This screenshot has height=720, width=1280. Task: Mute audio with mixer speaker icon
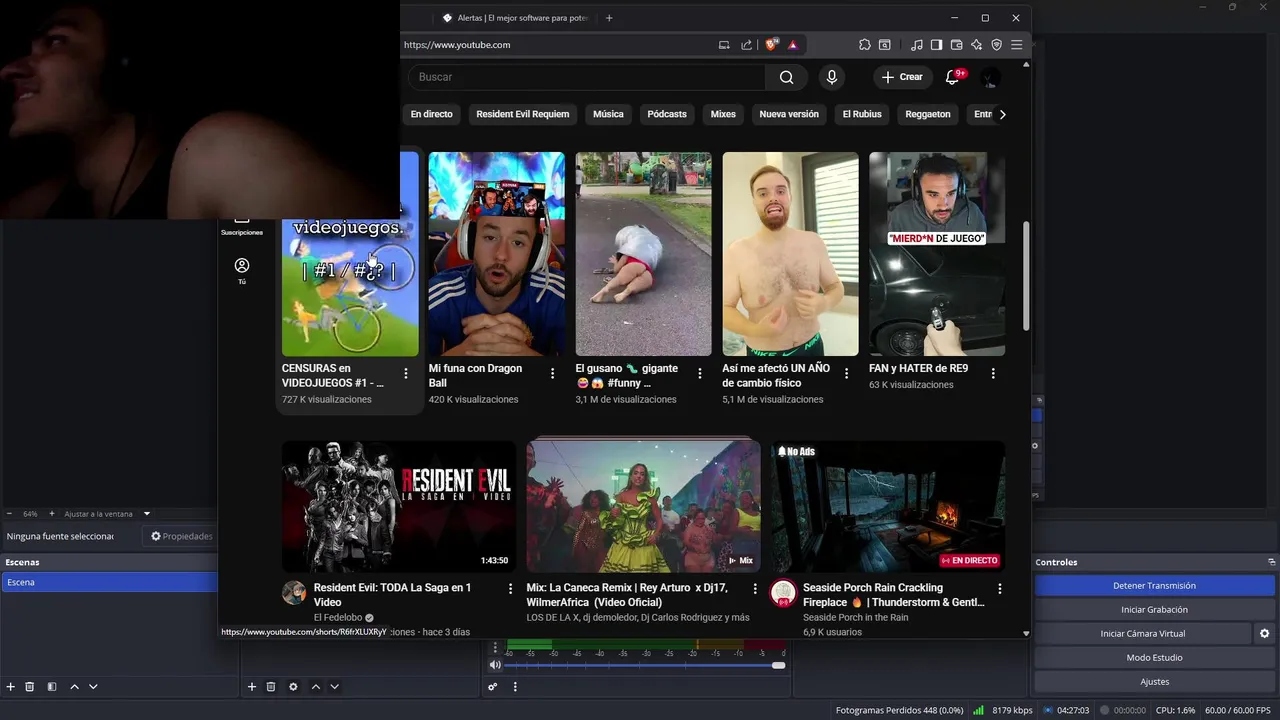tap(495, 665)
